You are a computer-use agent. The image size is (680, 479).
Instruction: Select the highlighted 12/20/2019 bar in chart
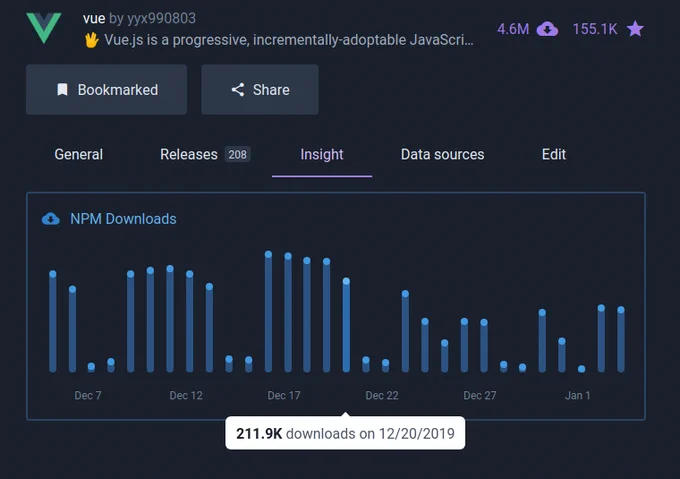tap(346, 326)
